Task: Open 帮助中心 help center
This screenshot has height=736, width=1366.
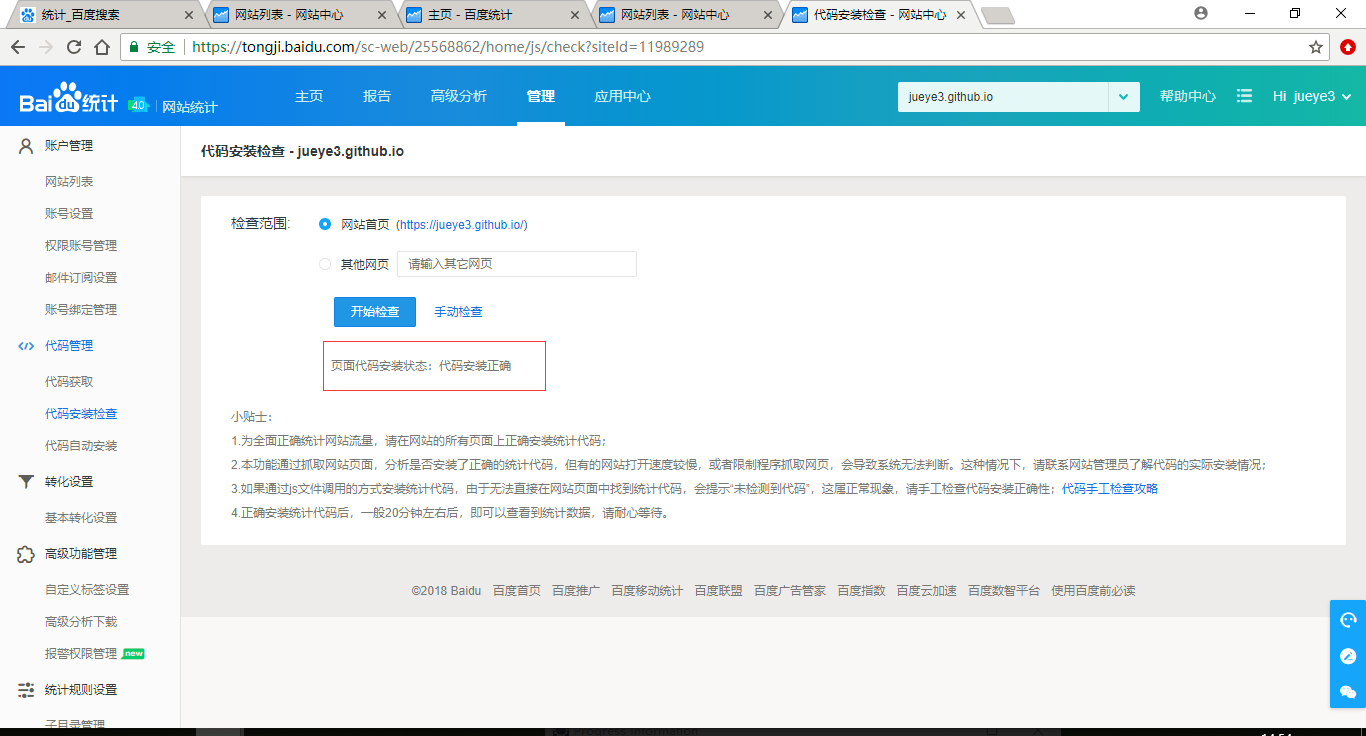Action: point(1188,96)
